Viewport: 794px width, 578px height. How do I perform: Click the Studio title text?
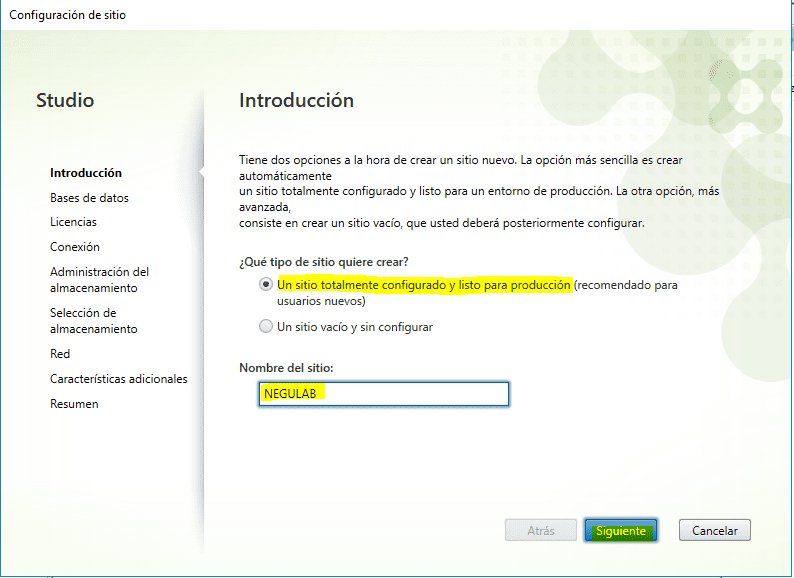pos(65,100)
